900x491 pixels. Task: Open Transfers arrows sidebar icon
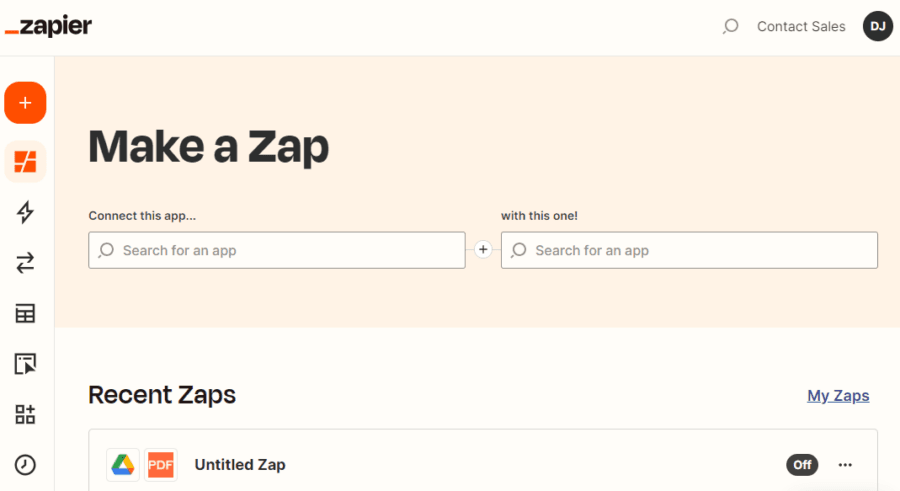(25, 263)
